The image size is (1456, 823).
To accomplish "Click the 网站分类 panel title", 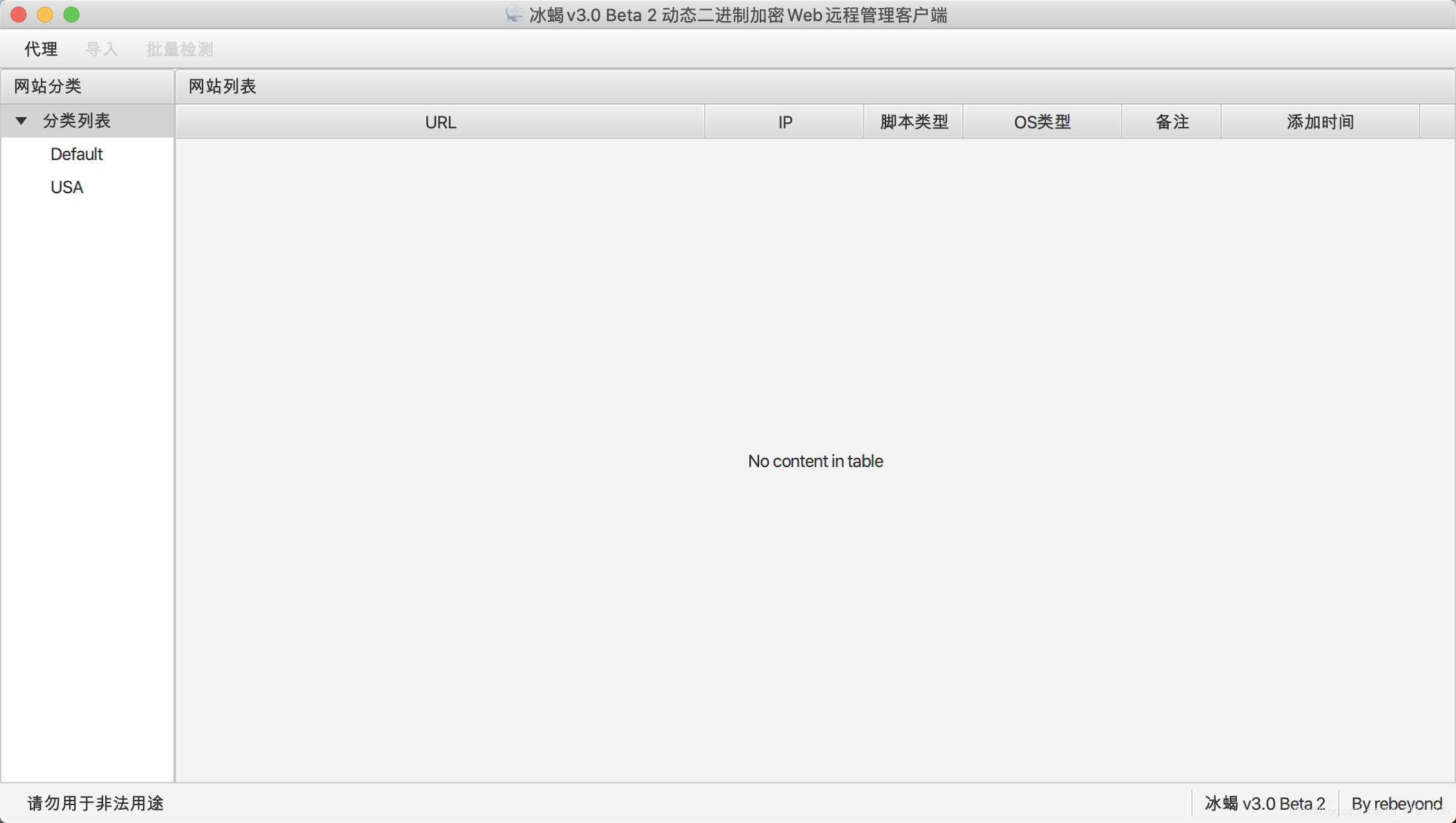I will click(x=48, y=86).
